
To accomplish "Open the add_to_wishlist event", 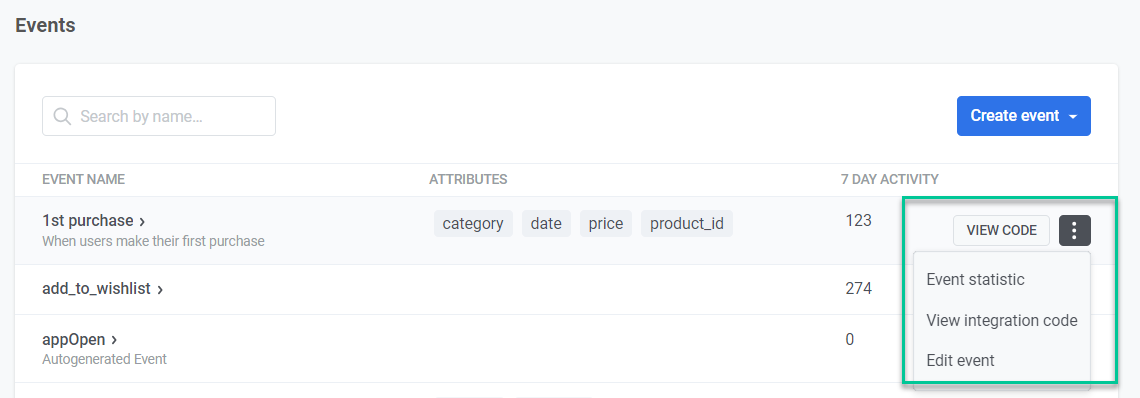I will (96, 289).
